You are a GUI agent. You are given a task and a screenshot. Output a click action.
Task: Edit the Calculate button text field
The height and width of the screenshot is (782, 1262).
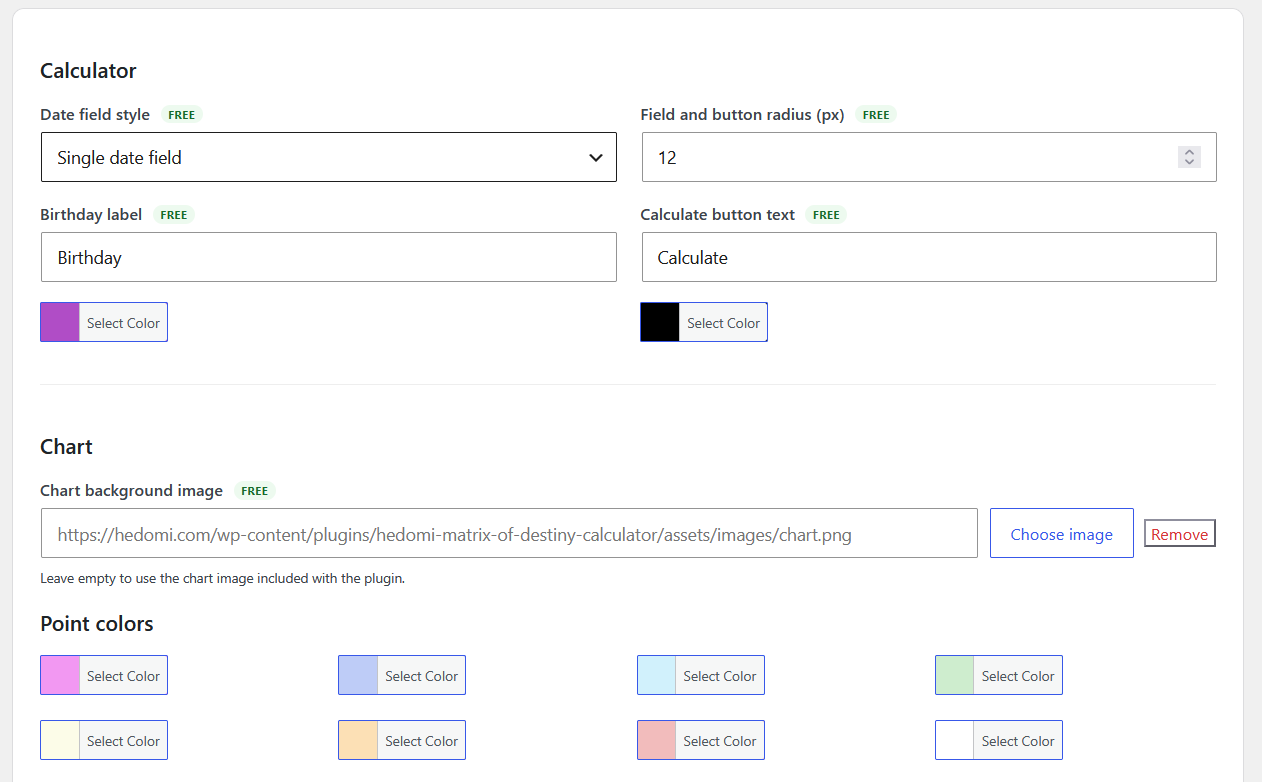(x=929, y=257)
